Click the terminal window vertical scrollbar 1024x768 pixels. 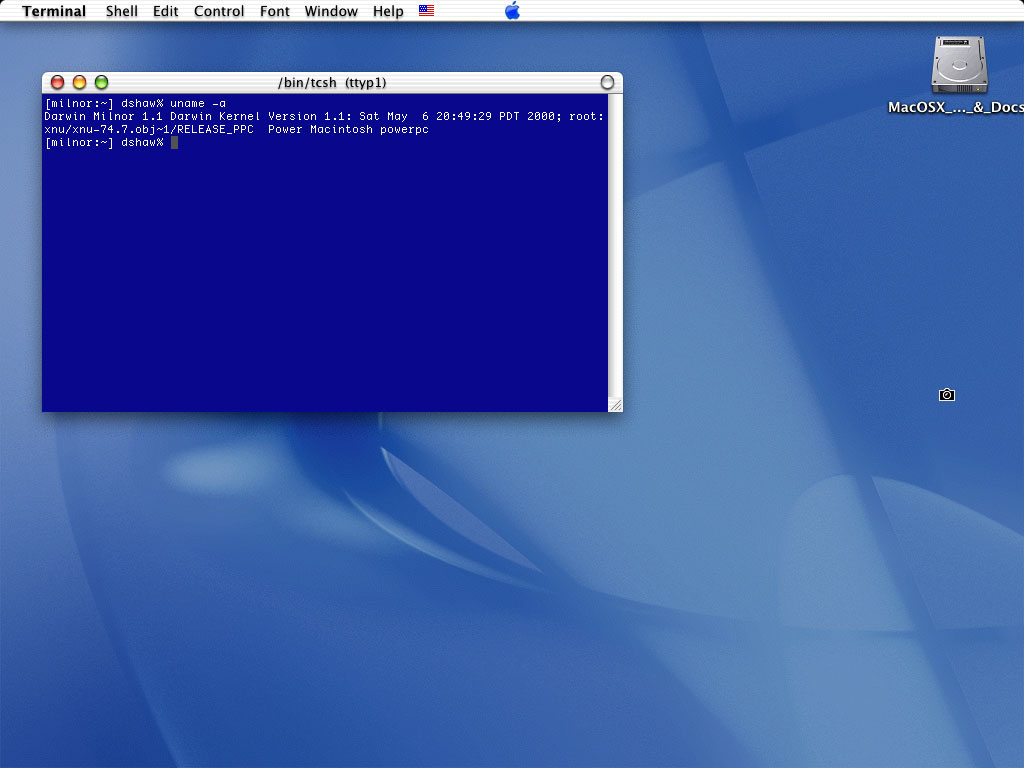615,246
